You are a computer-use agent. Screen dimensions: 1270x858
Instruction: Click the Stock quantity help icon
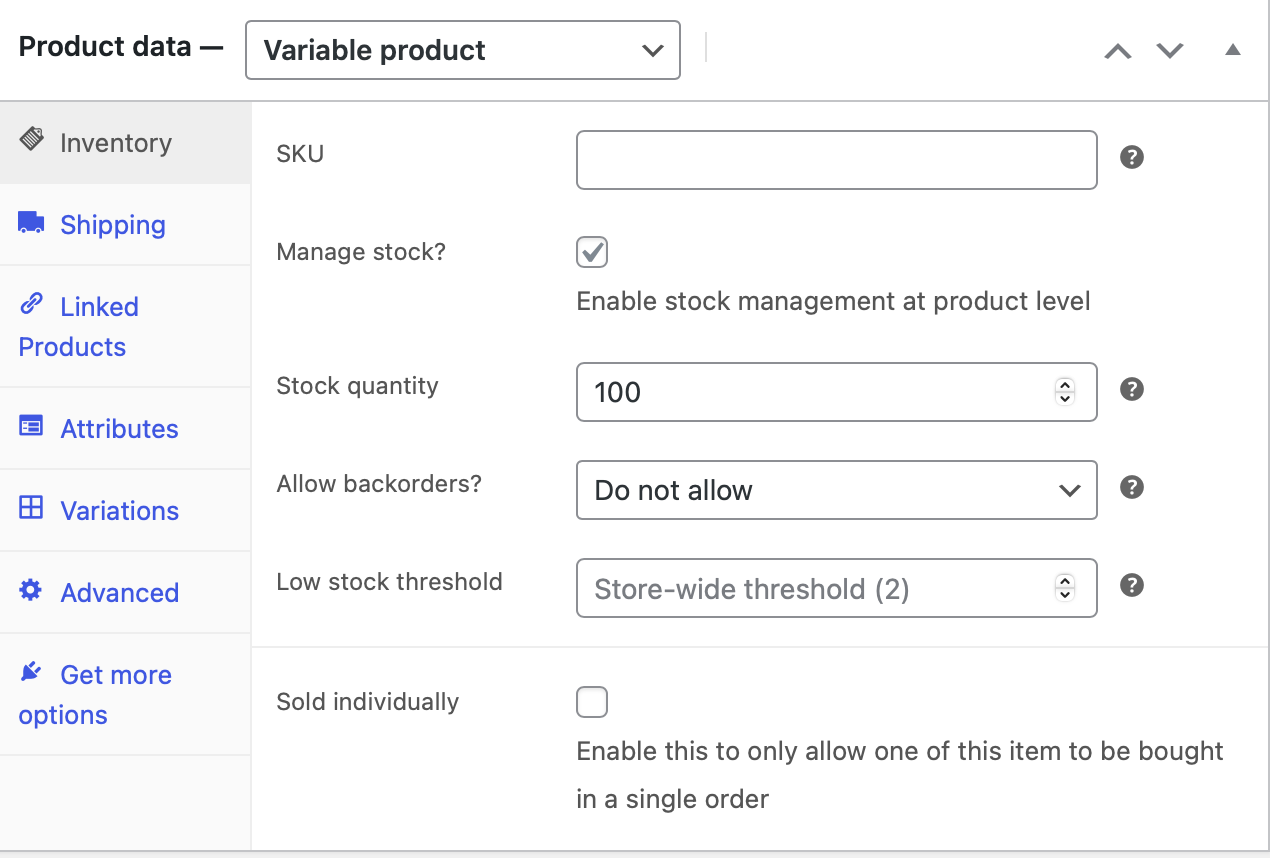(x=1132, y=389)
